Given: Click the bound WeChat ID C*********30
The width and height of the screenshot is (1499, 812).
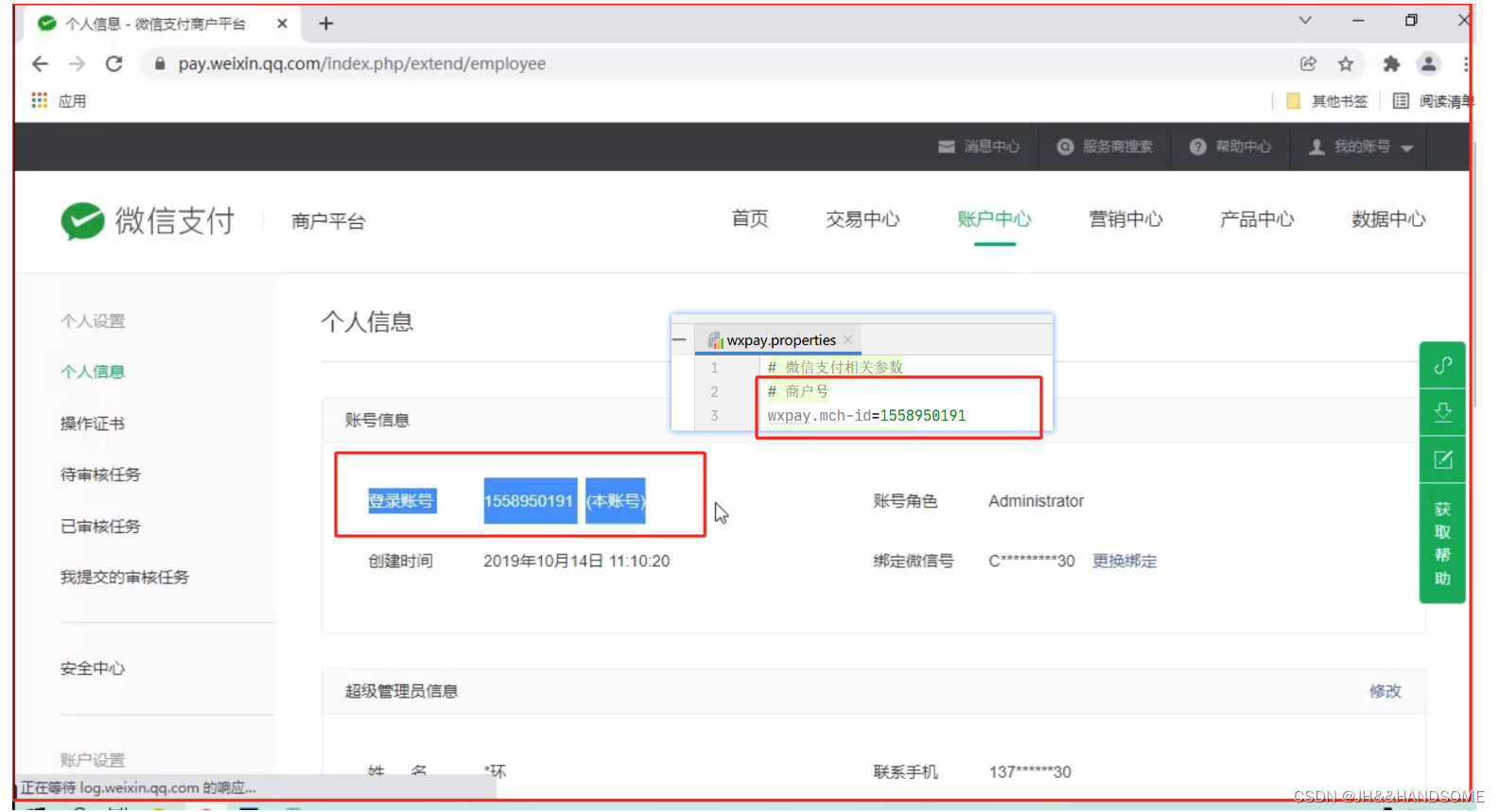Looking at the screenshot, I should pyautogui.click(x=1032, y=561).
